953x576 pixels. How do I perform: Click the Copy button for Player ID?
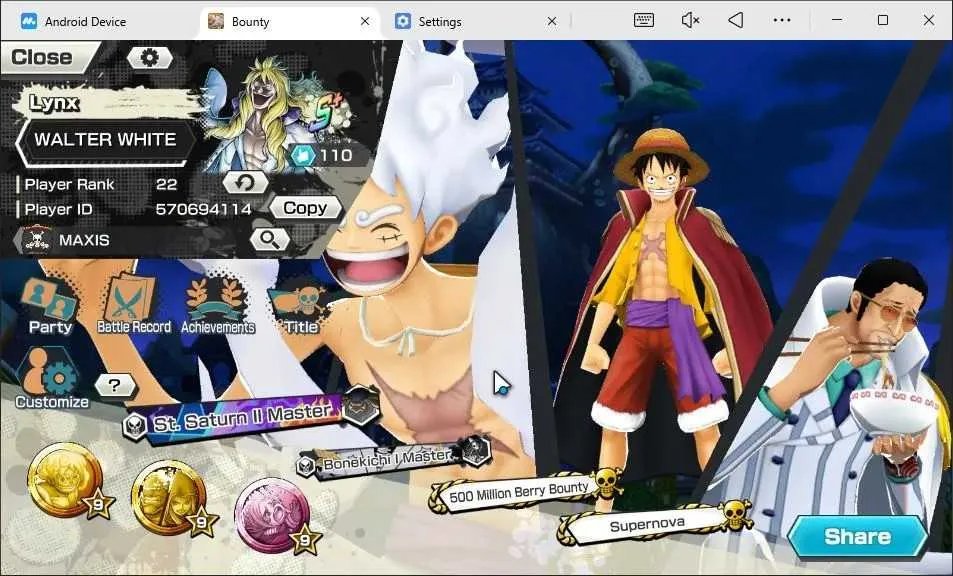click(305, 208)
